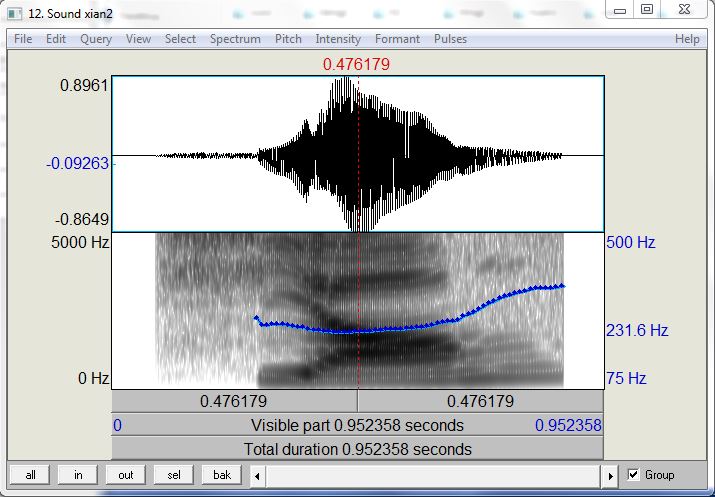Click the 'bak' button
The width and height of the screenshot is (715, 497).
222,475
